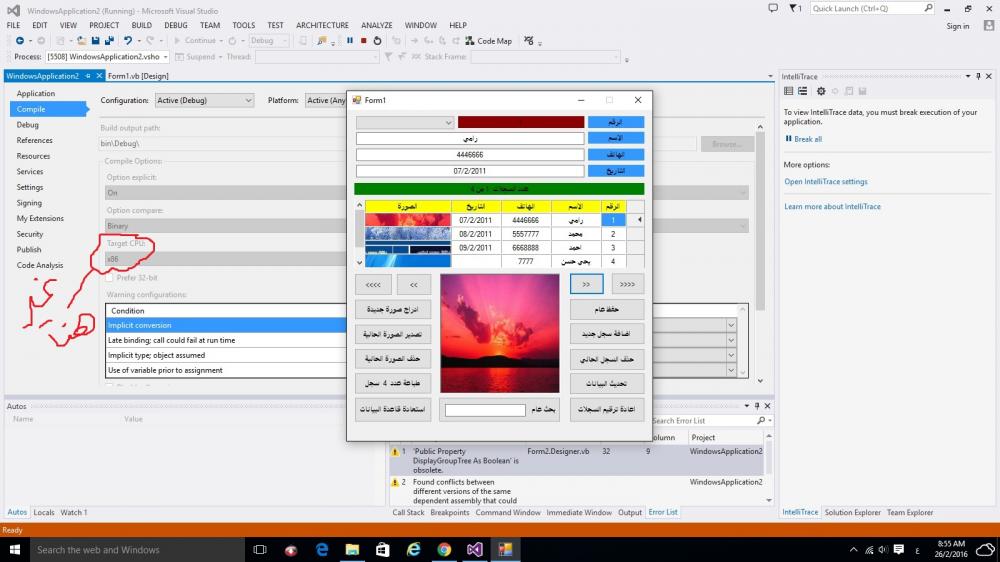Image resolution: width=1000 pixels, height=562 pixels.
Task: Click the Form1 field containing 07/2/2011
Action: (x=470, y=171)
